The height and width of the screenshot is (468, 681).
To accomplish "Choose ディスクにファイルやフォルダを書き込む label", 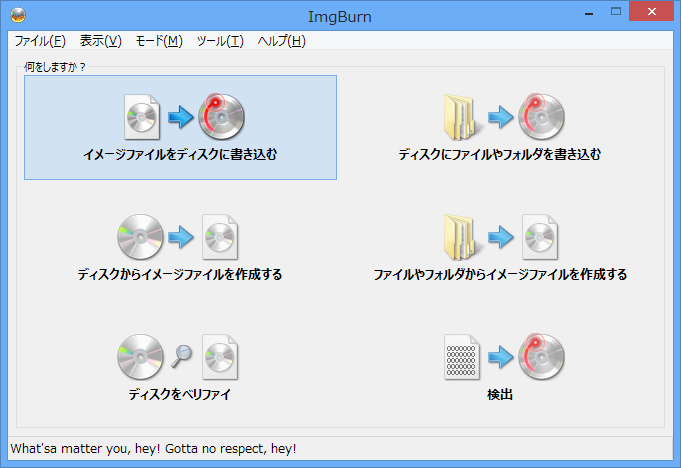I will click(x=500, y=154).
